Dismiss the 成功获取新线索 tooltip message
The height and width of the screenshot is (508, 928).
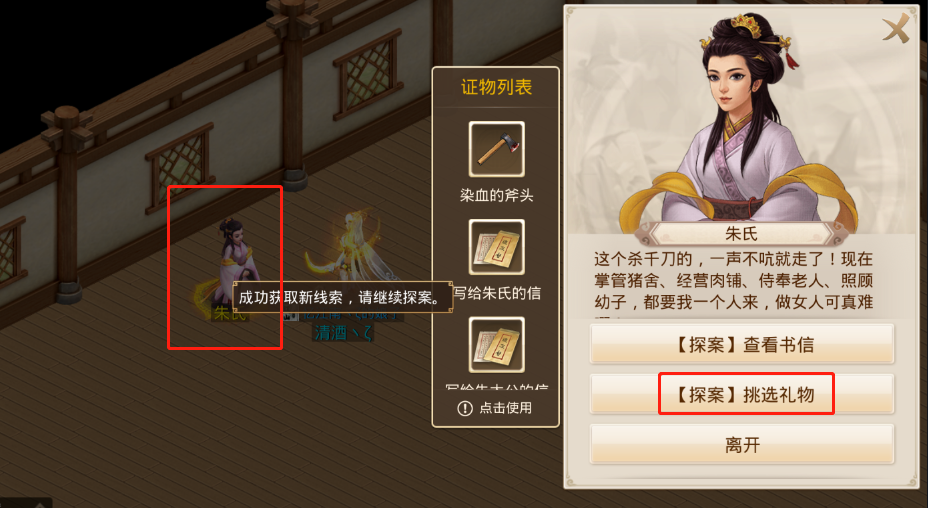pos(343,298)
